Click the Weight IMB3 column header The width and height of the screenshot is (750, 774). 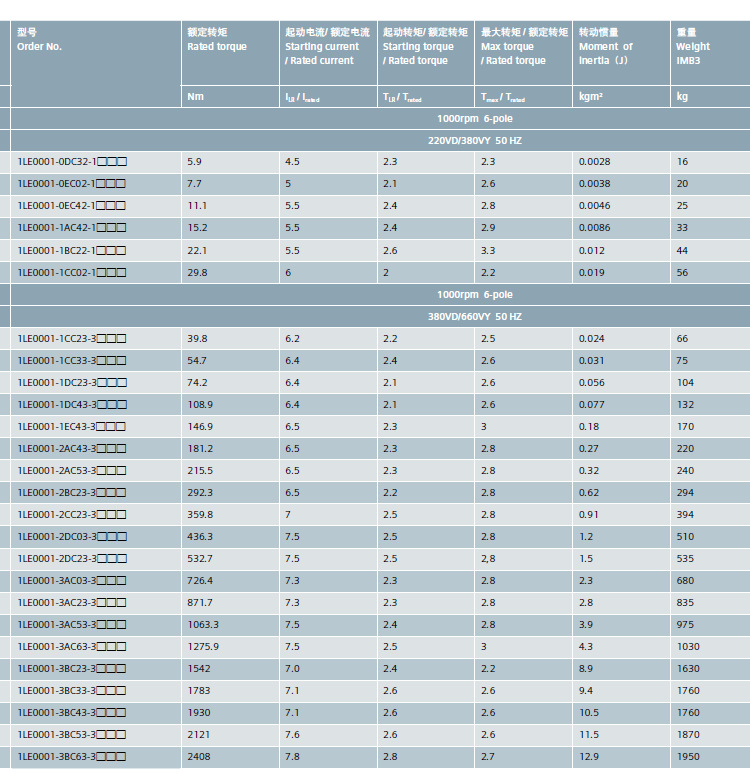(711, 53)
